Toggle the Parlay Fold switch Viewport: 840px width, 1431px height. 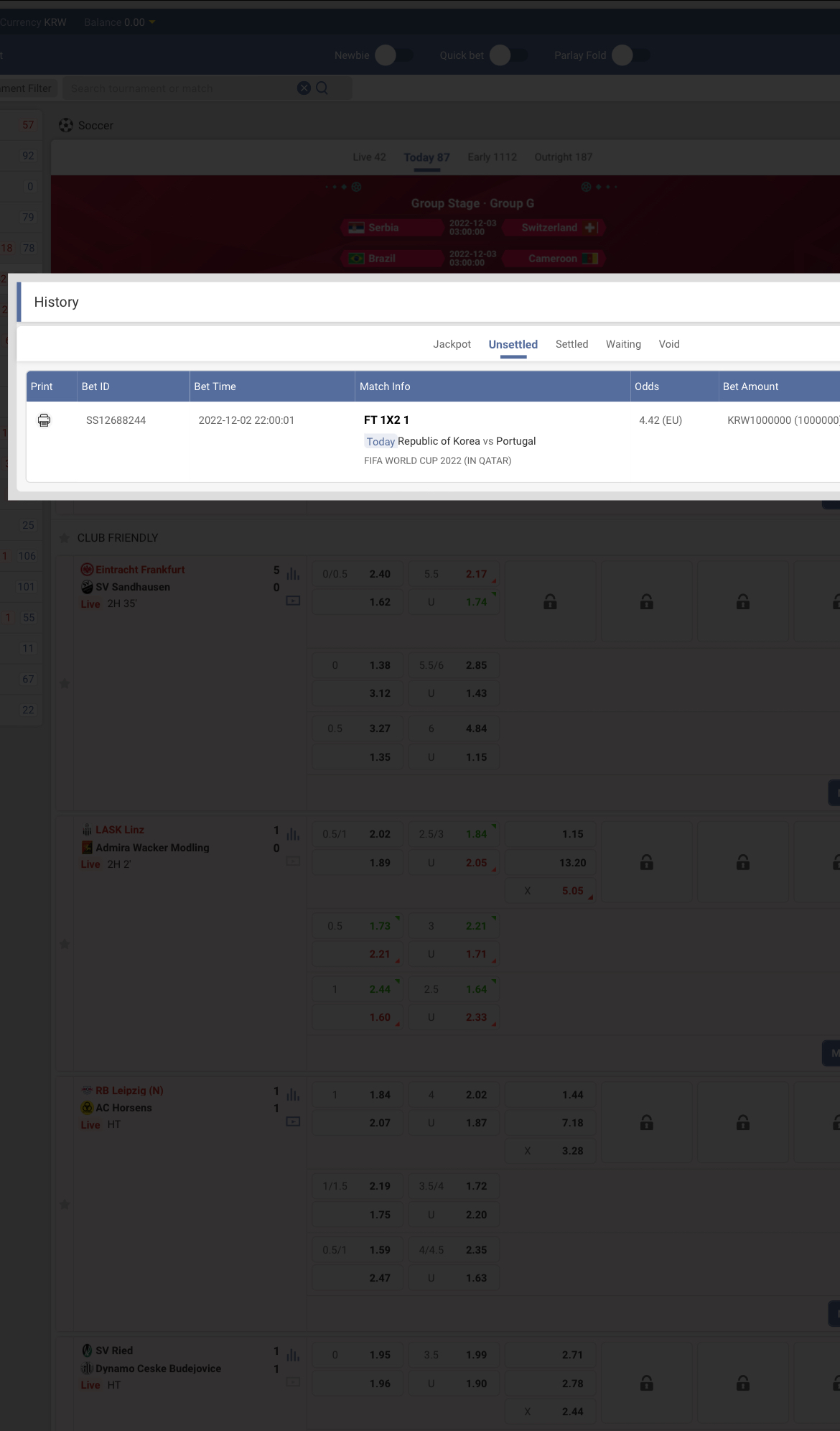pos(631,55)
